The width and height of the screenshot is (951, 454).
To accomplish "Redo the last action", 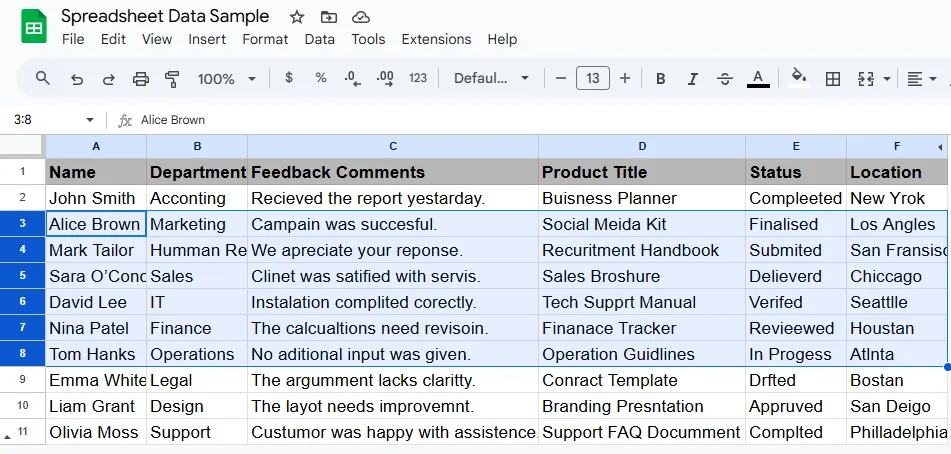I will pos(109,79).
